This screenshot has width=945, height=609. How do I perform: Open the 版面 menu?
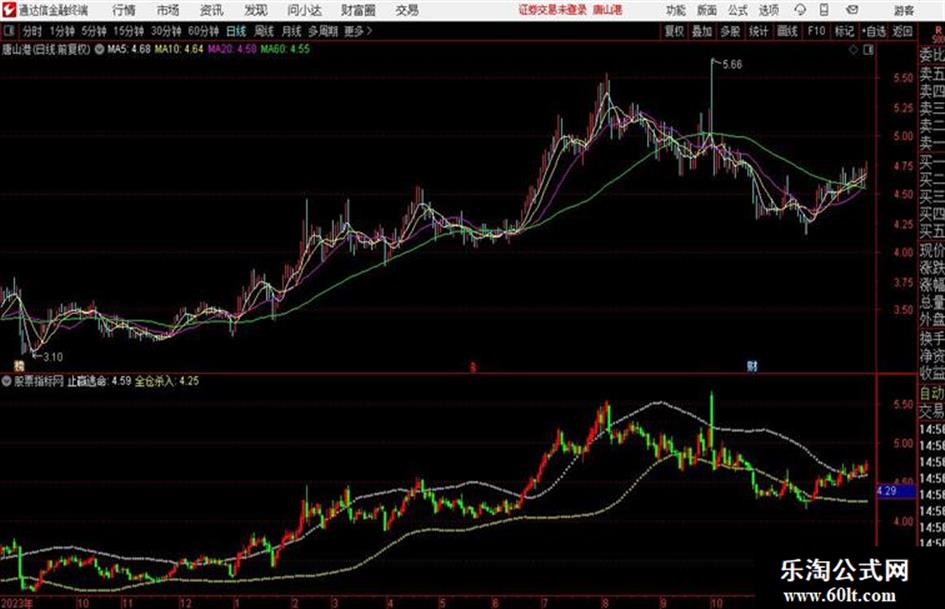[706, 10]
